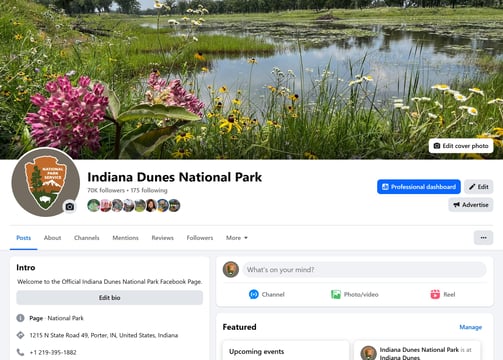Click the location icon beside the address
Screen dimensions: 503x360
(x=20, y=335)
